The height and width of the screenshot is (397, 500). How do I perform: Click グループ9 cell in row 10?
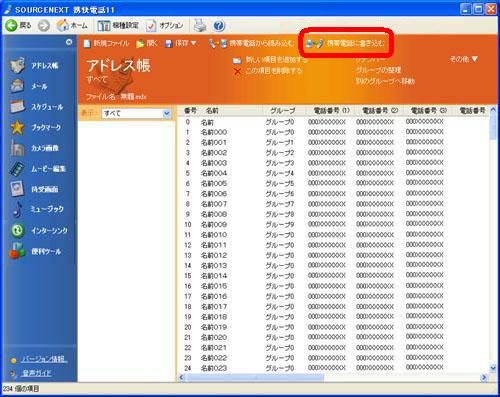[280, 224]
